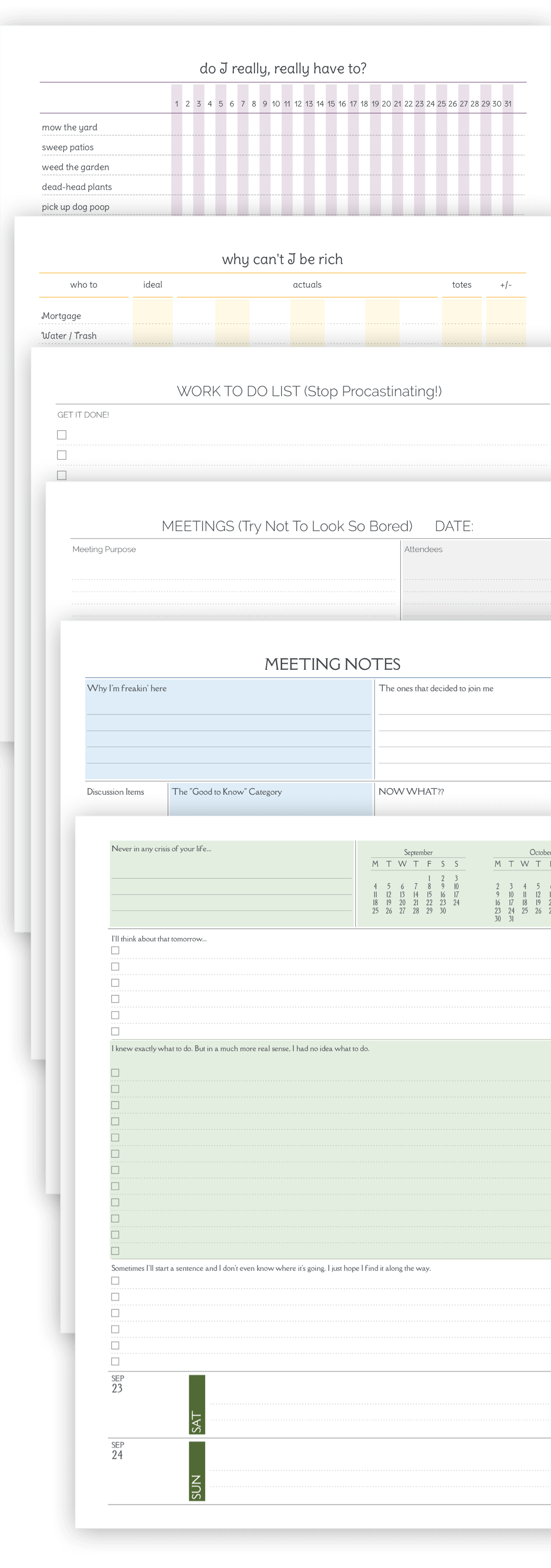Screen dimensions: 551x1568
Task: Click the green "Never in any crisis" notes box
Action: (231, 883)
